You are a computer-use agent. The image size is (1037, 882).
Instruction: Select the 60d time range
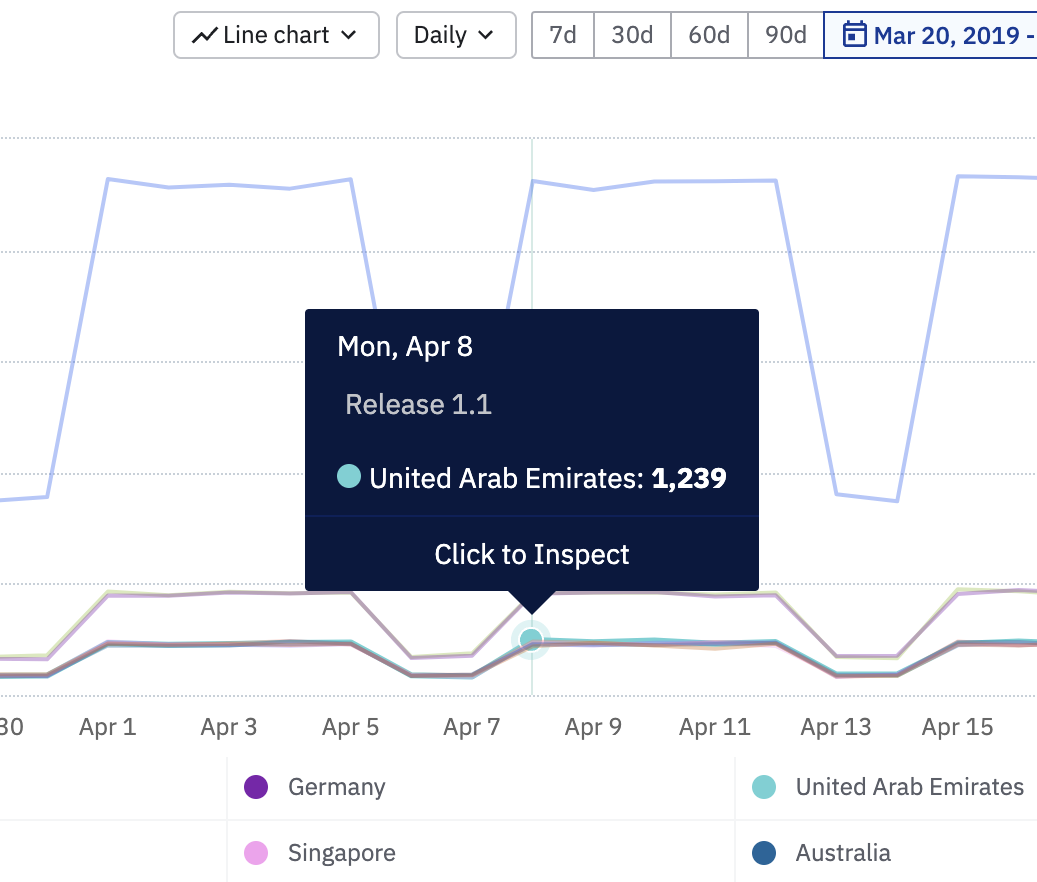coord(708,34)
